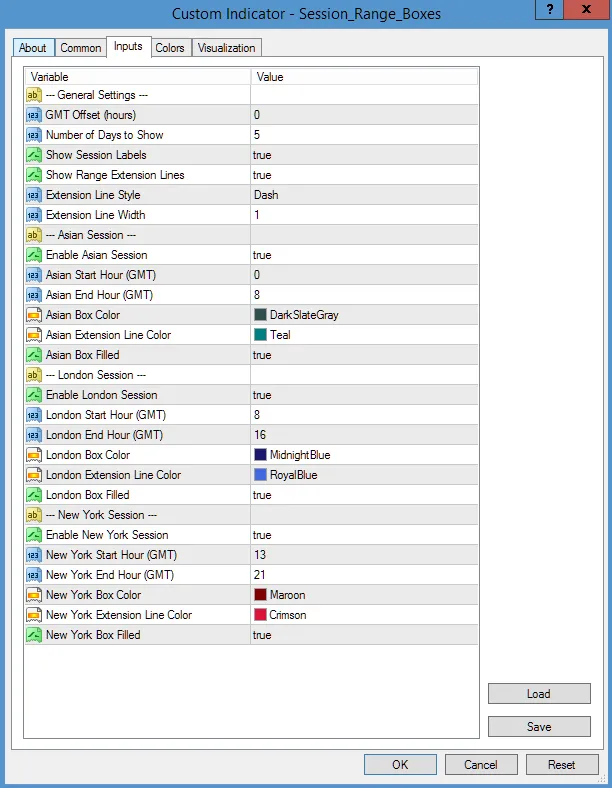Click the icon beside Asian Start Hour (GMT)
612x788 pixels.
click(34, 275)
